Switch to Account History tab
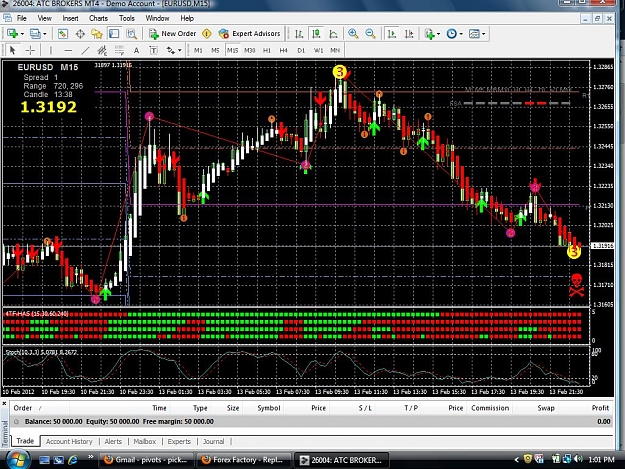Viewport: 625px width, 469px height. 69,442
